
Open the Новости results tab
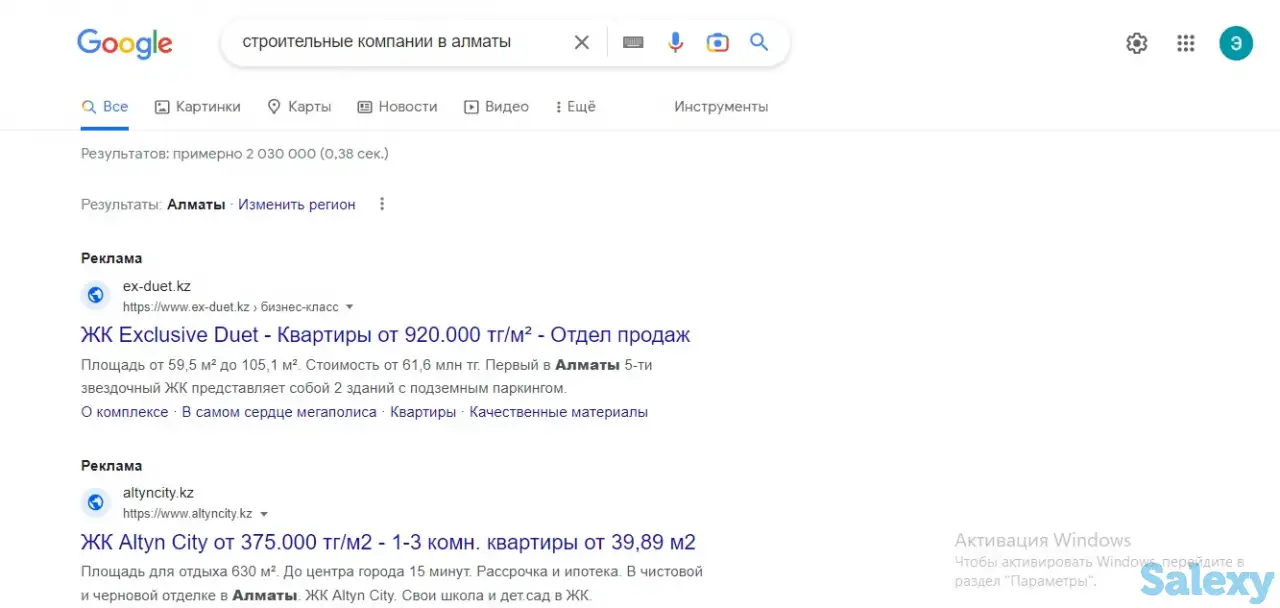[397, 106]
